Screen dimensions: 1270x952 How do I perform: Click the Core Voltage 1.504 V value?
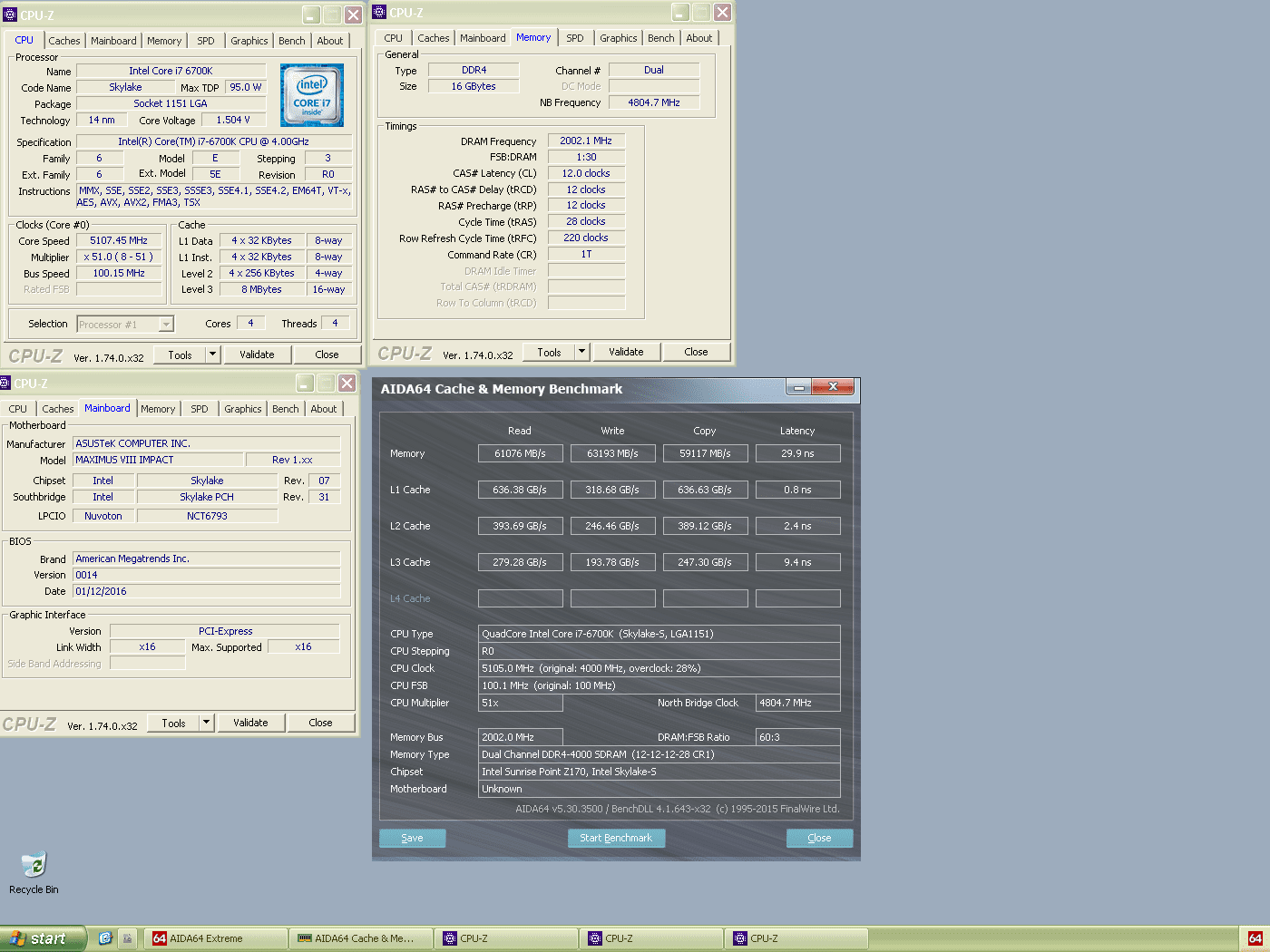pyautogui.click(x=233, y=120)
